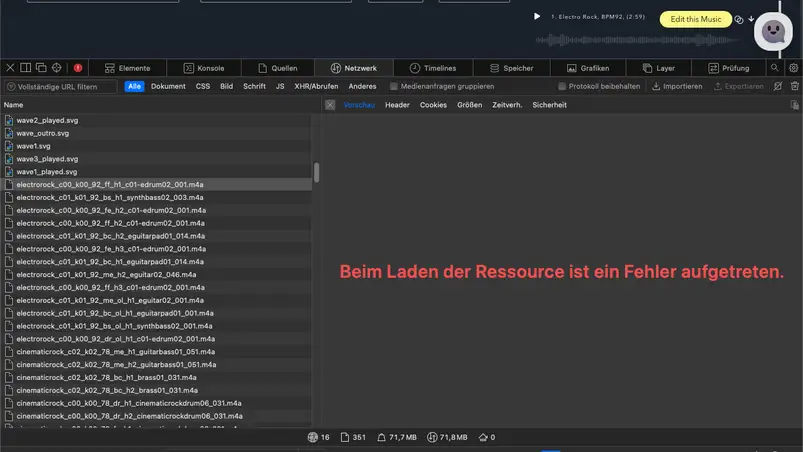Filter requests by XHR/Abrufen
The image size is (803, 452).
[316, 87]
